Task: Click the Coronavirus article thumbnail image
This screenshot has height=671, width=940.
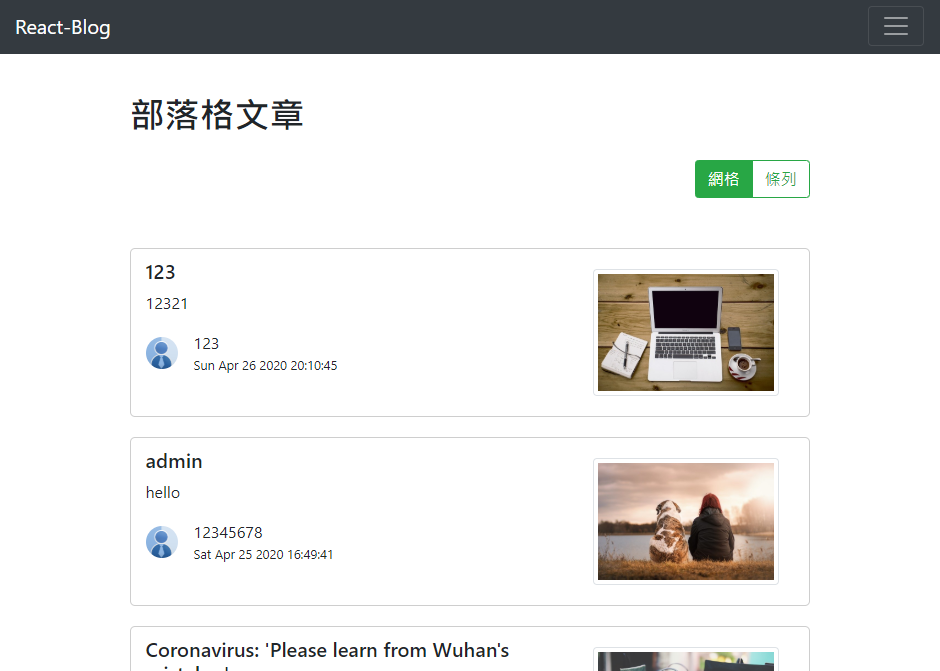Action: pyautogui.click(x=686, y=661)
